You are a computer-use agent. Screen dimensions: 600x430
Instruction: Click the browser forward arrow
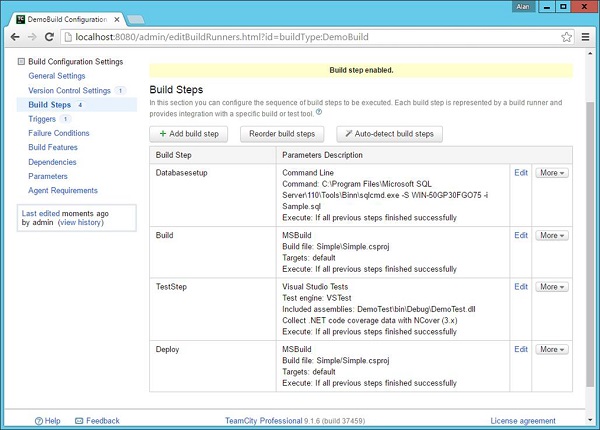pos(32,38)
